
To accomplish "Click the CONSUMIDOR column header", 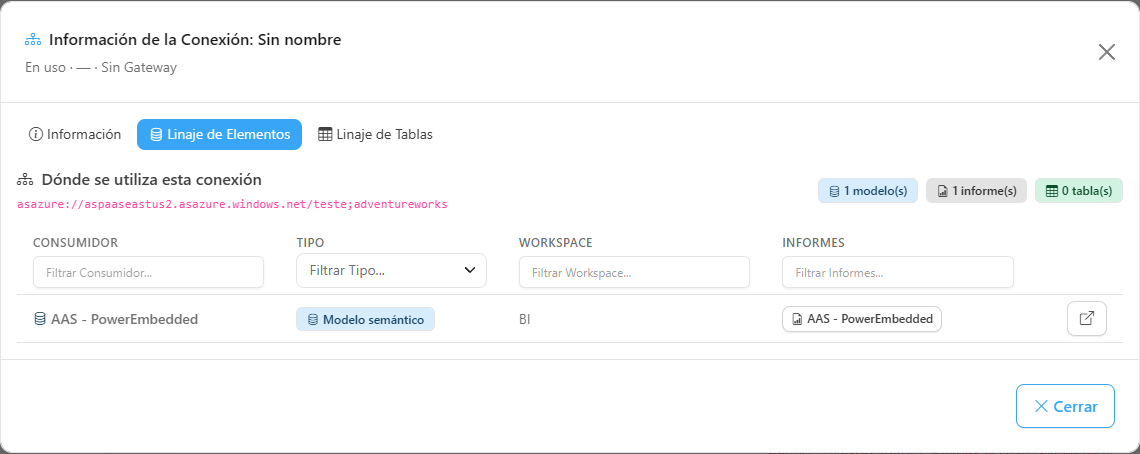I will tap(76, 242).
